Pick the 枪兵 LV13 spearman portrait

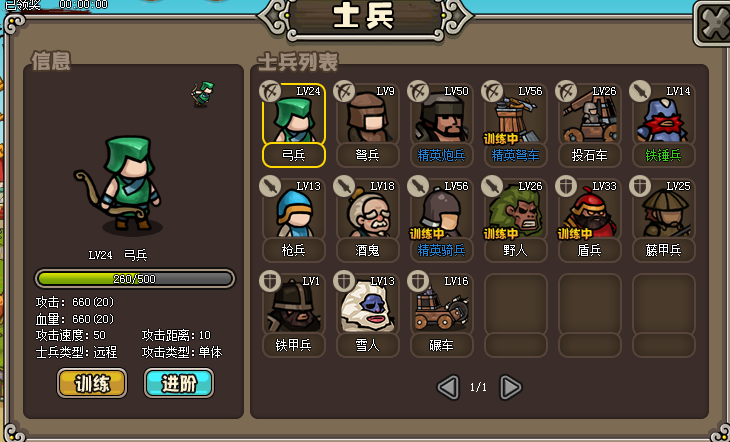point(293,210)
